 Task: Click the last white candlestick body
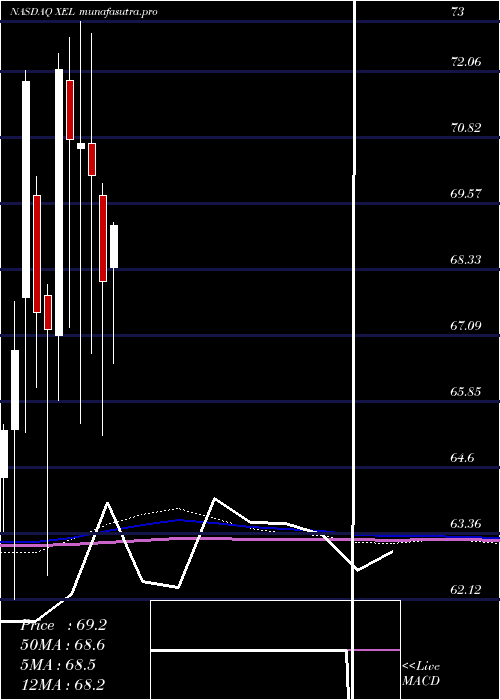(114, 246)
